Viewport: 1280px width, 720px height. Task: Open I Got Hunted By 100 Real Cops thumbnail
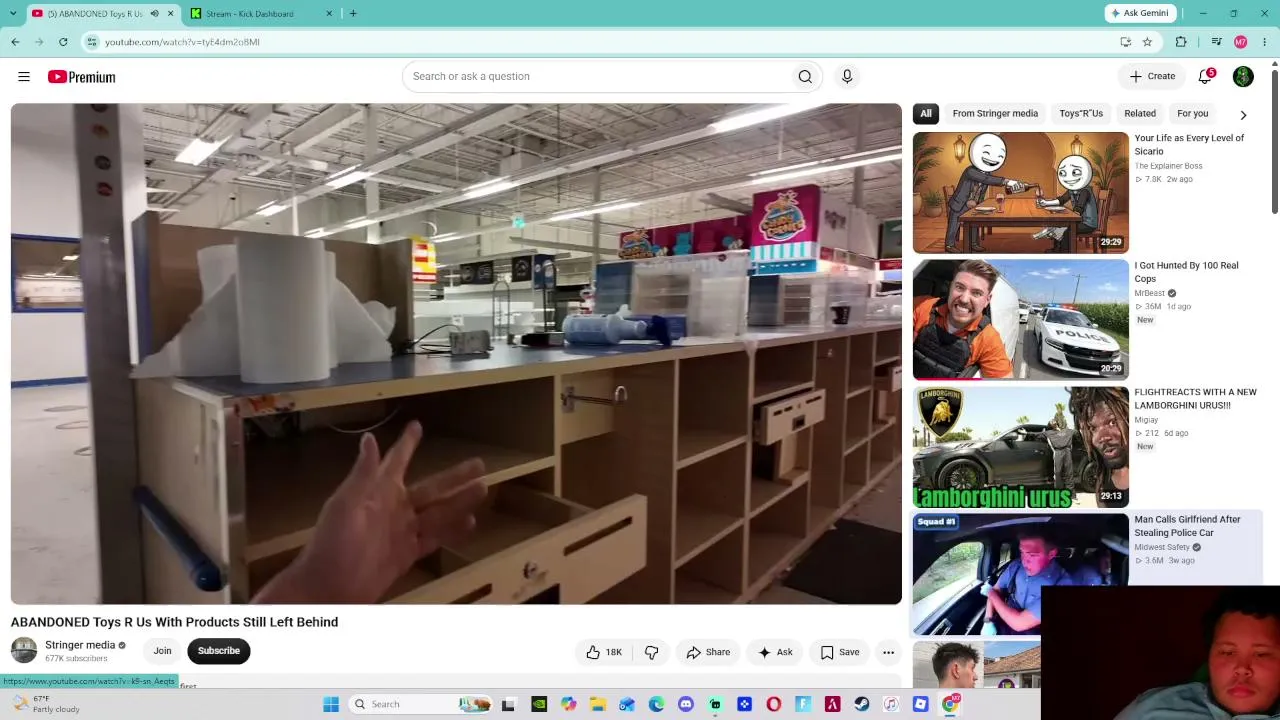[1020, 319]
